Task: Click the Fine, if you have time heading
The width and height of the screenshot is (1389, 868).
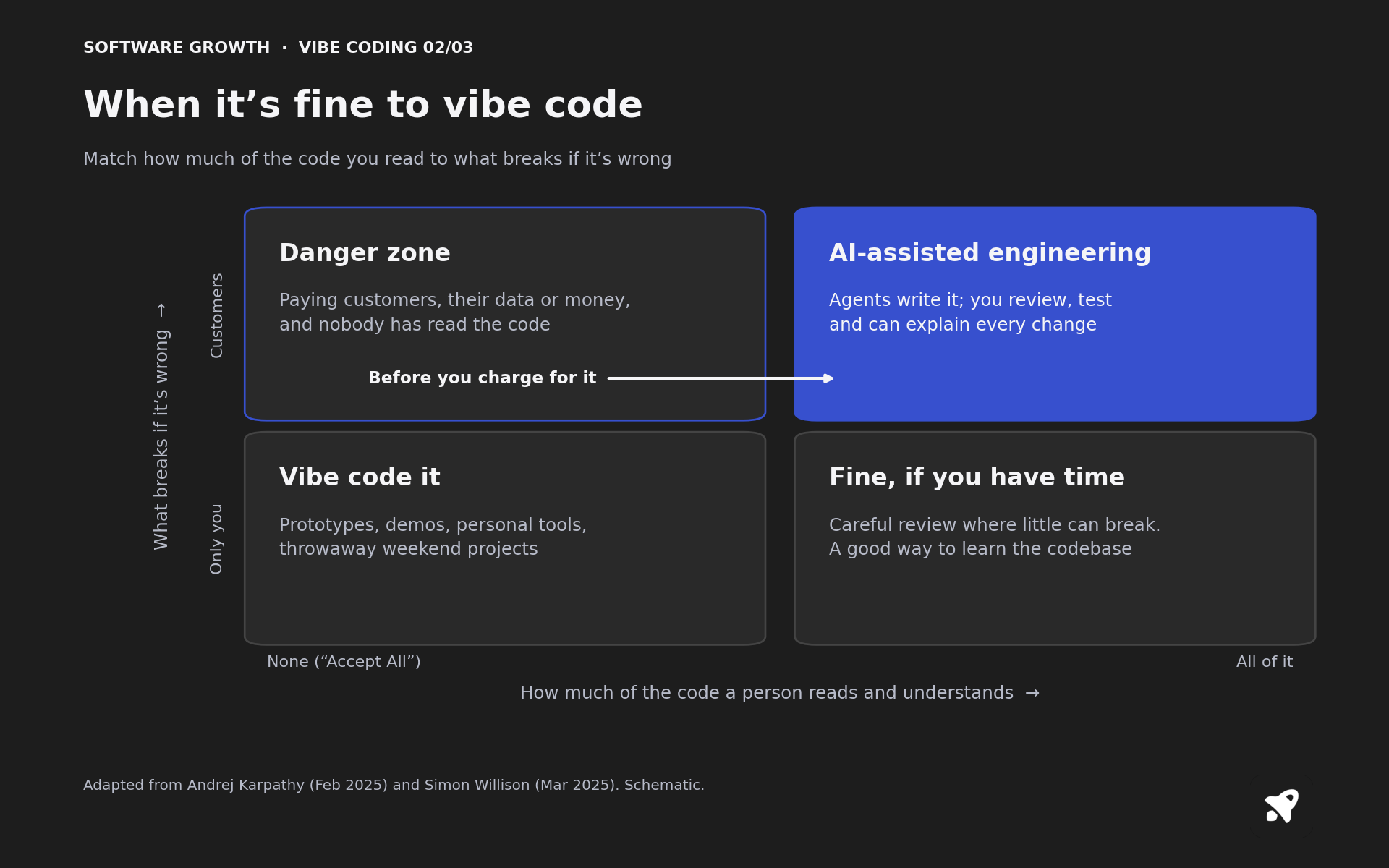Action: pyautogui.click(x=977, y=477)
